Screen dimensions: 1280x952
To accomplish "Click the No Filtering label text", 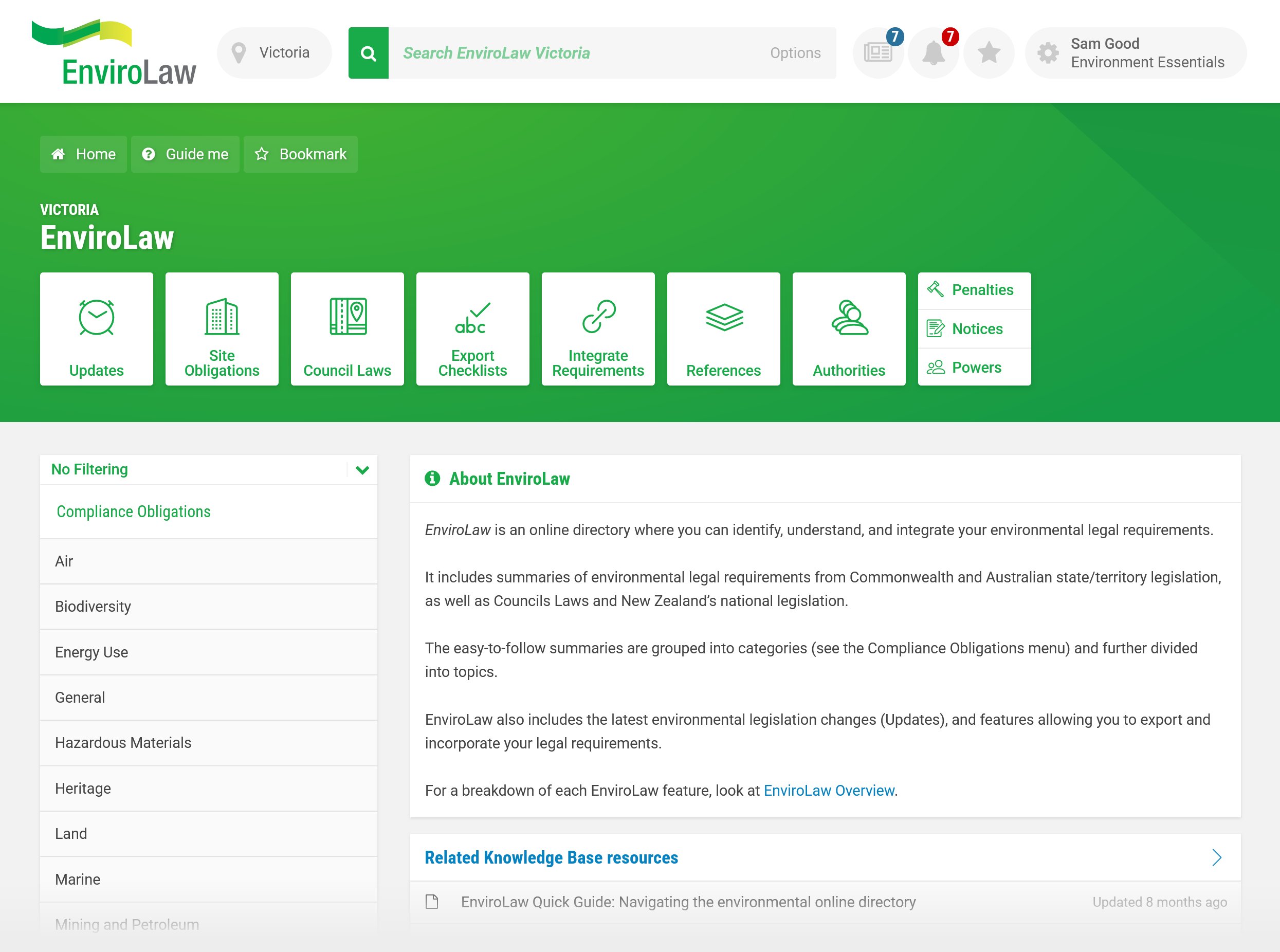I will [x=89, y=470].
